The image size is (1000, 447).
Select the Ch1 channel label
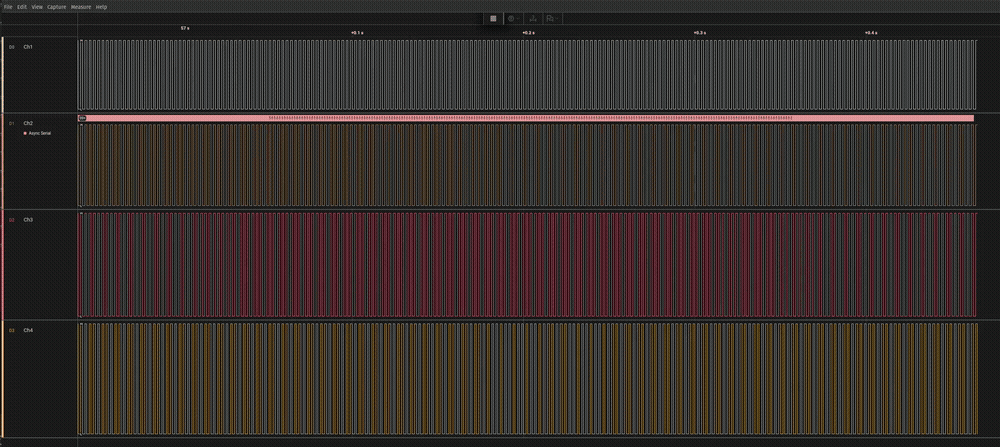coord(28,47)
